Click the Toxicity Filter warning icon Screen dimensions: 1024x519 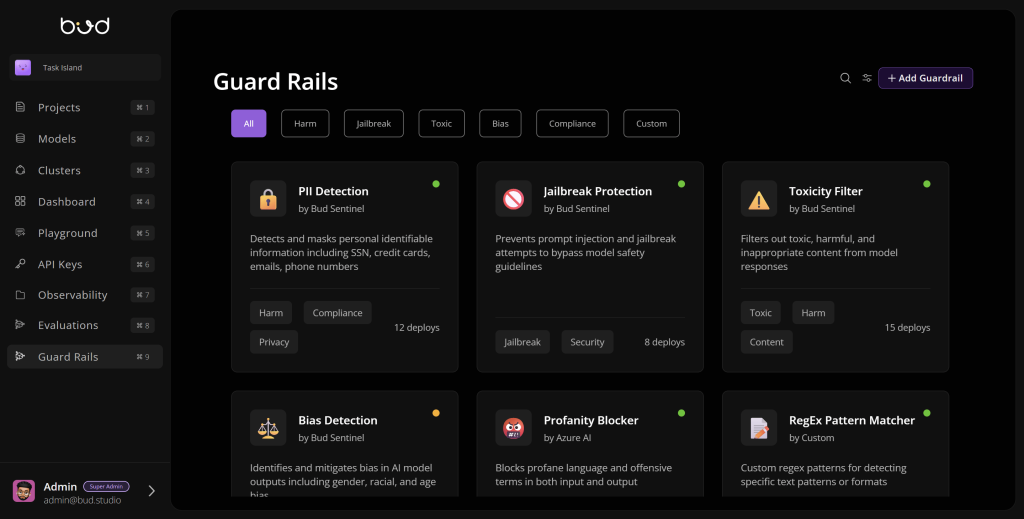(759, 199)
